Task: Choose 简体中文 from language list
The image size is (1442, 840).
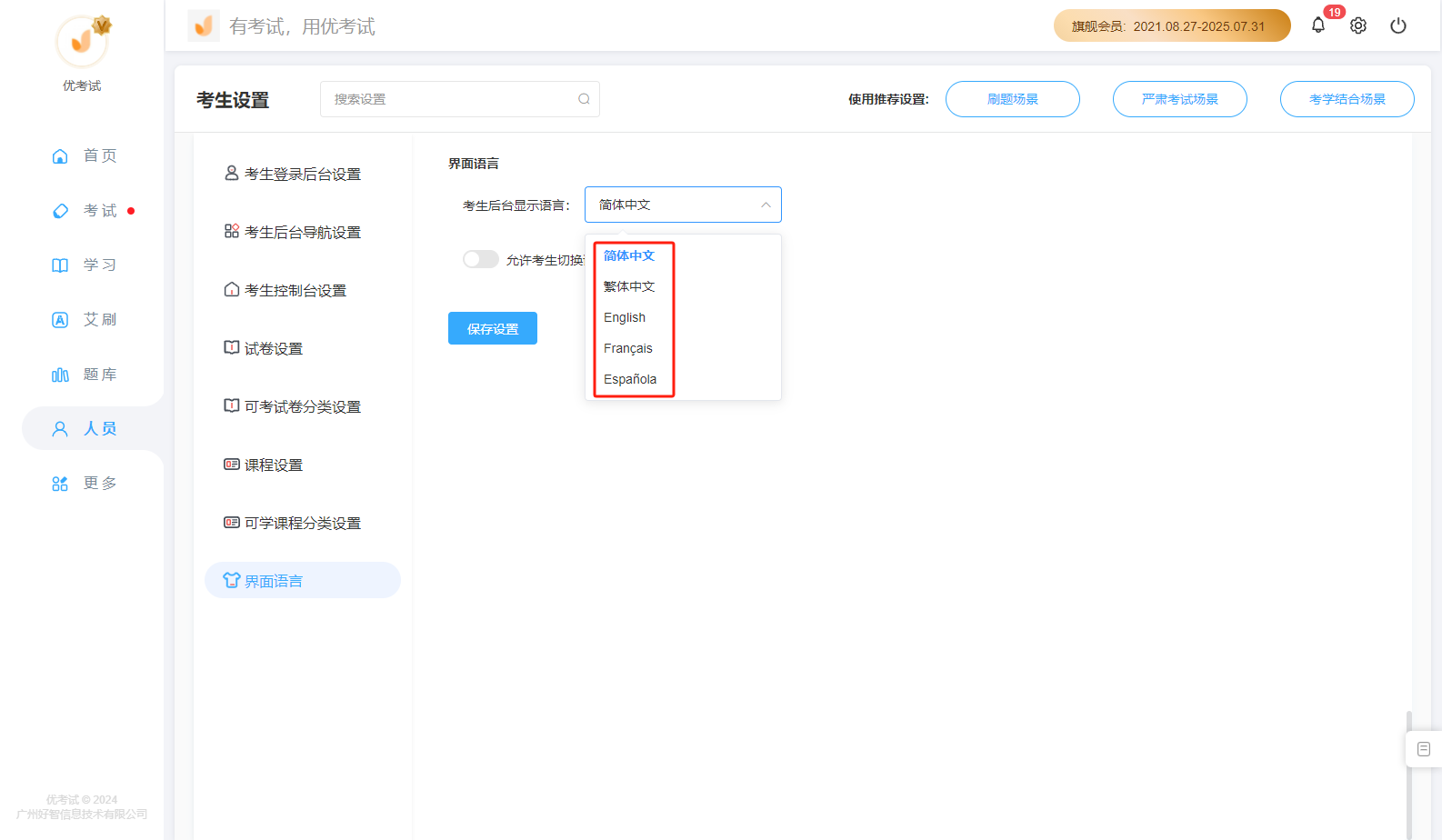Action: (629, 255)
